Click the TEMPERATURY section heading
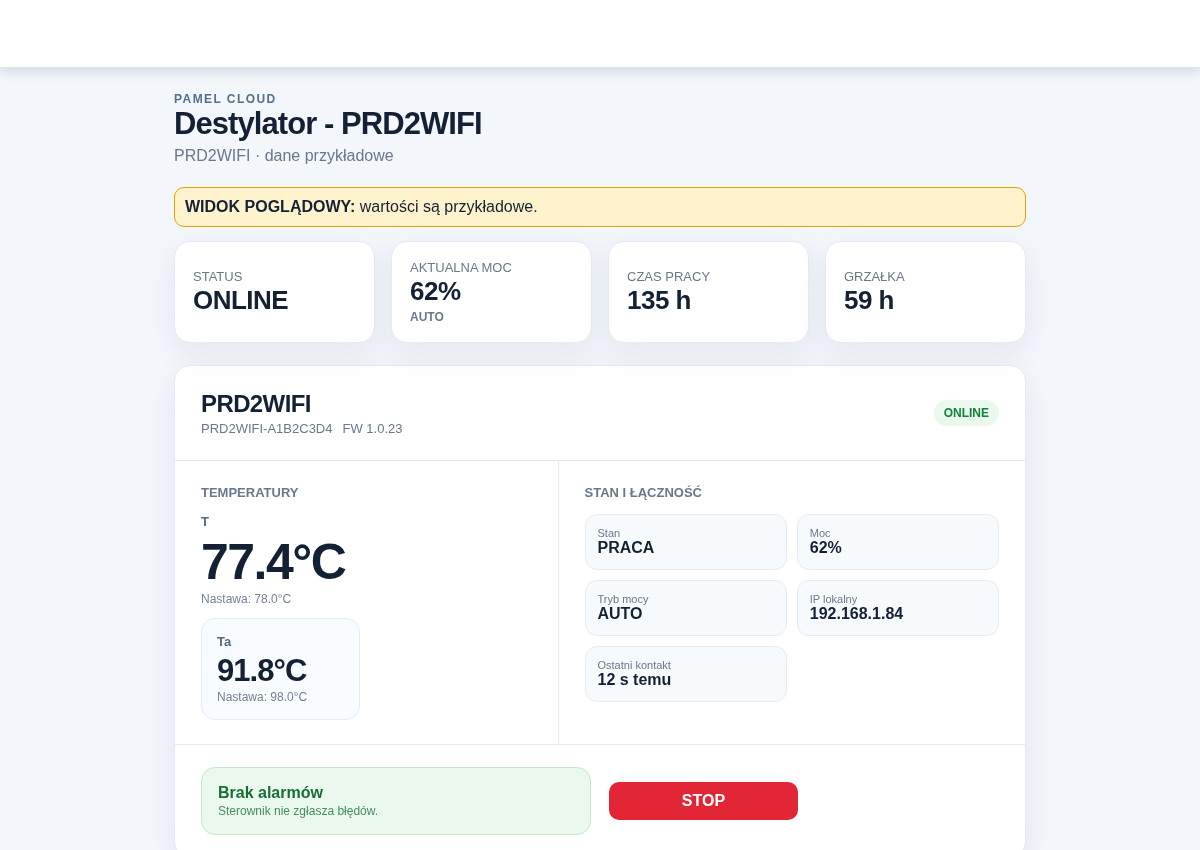1200x850 pixels. pos(250,493)
